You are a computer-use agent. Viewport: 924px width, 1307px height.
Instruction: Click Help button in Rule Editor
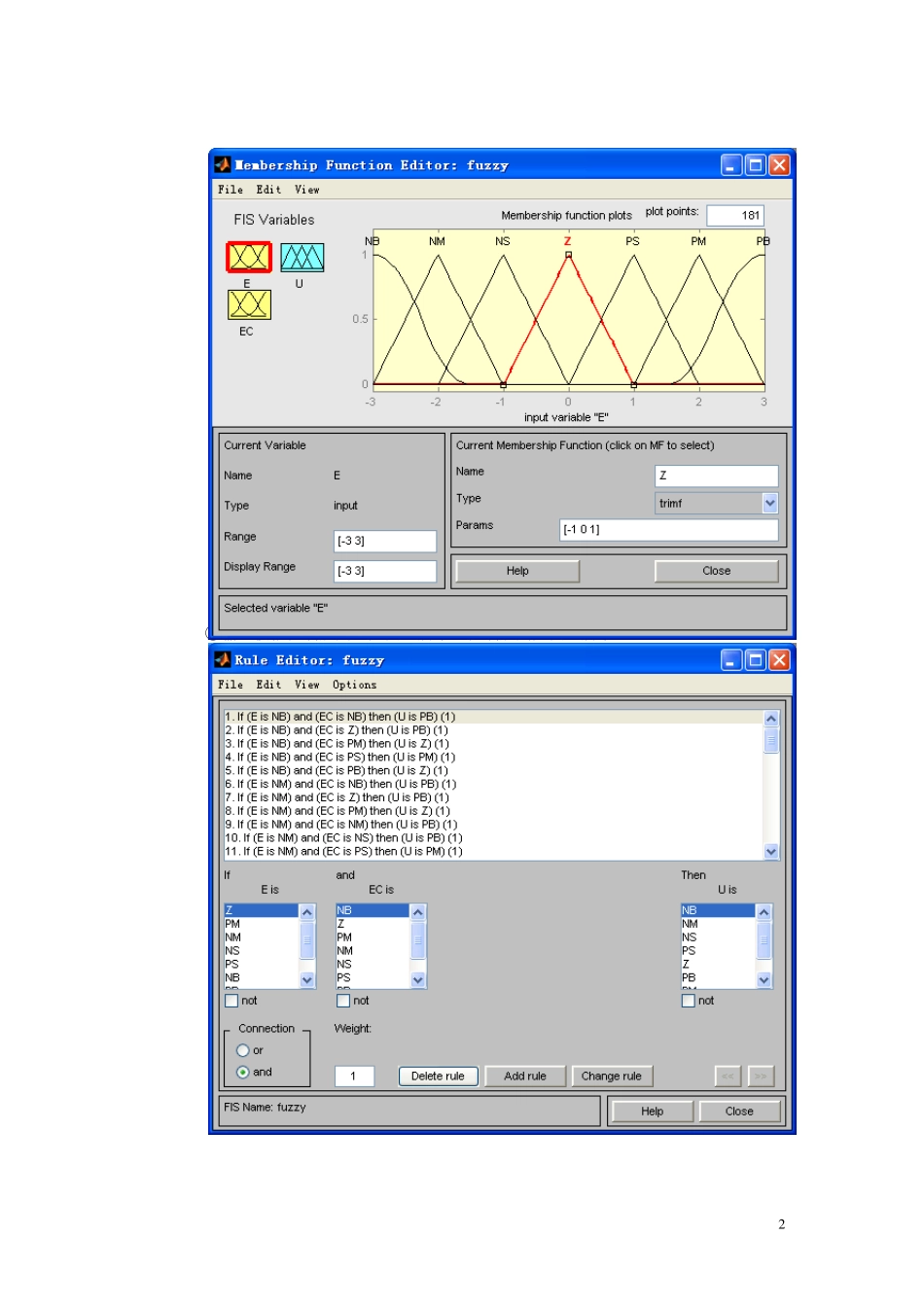tap(653, 1112)
